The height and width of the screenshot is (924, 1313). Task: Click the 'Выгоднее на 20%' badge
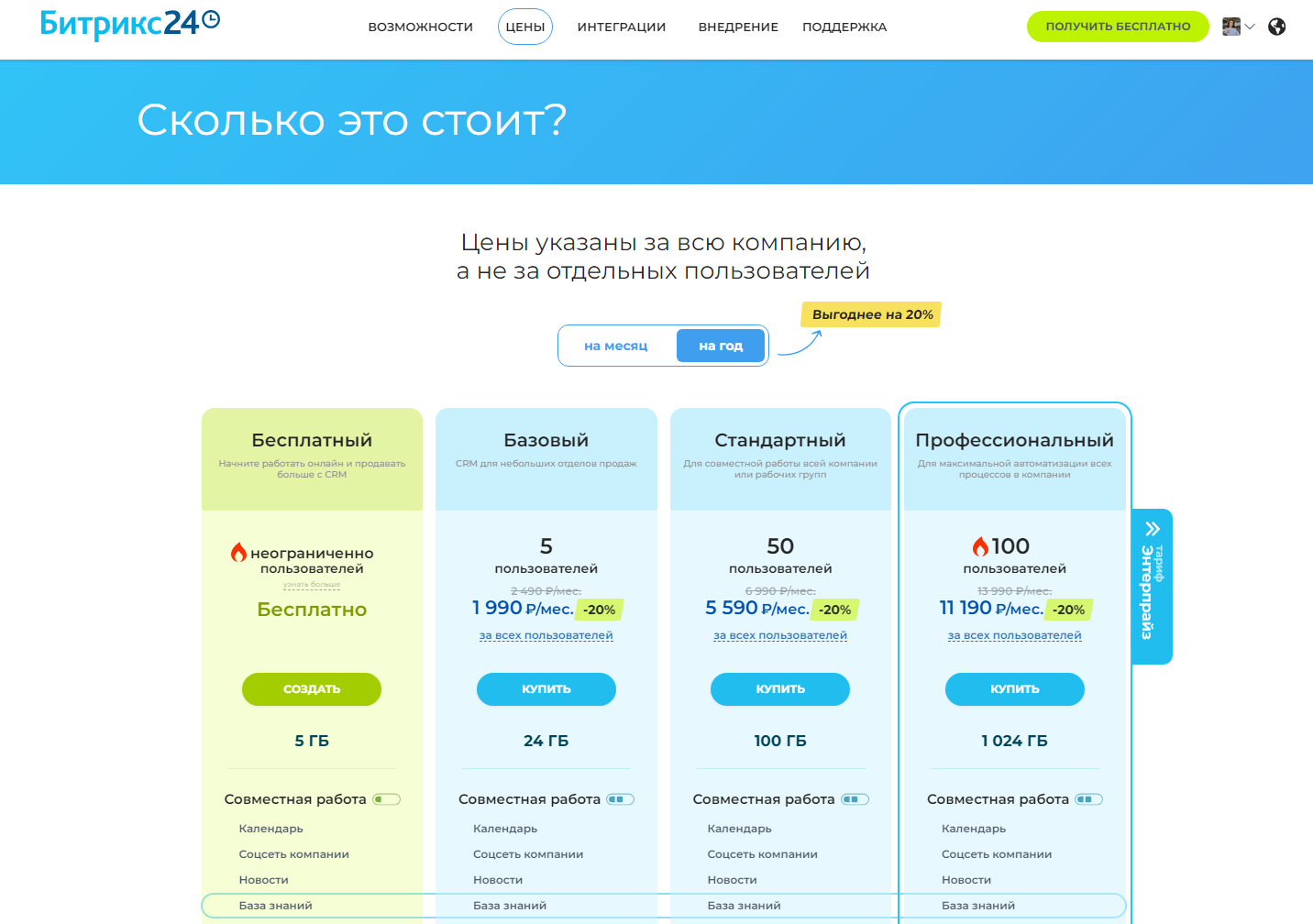click(872, 314)
